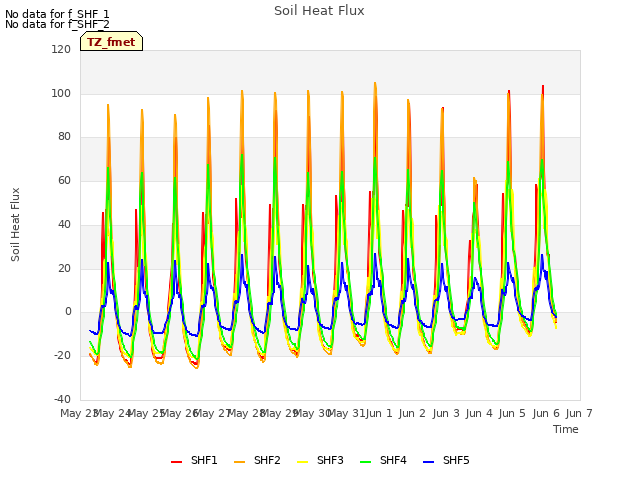Click the Jun 6 x-axis date label
This screenshot has width=640, height=480.
[x=546, y=413]
